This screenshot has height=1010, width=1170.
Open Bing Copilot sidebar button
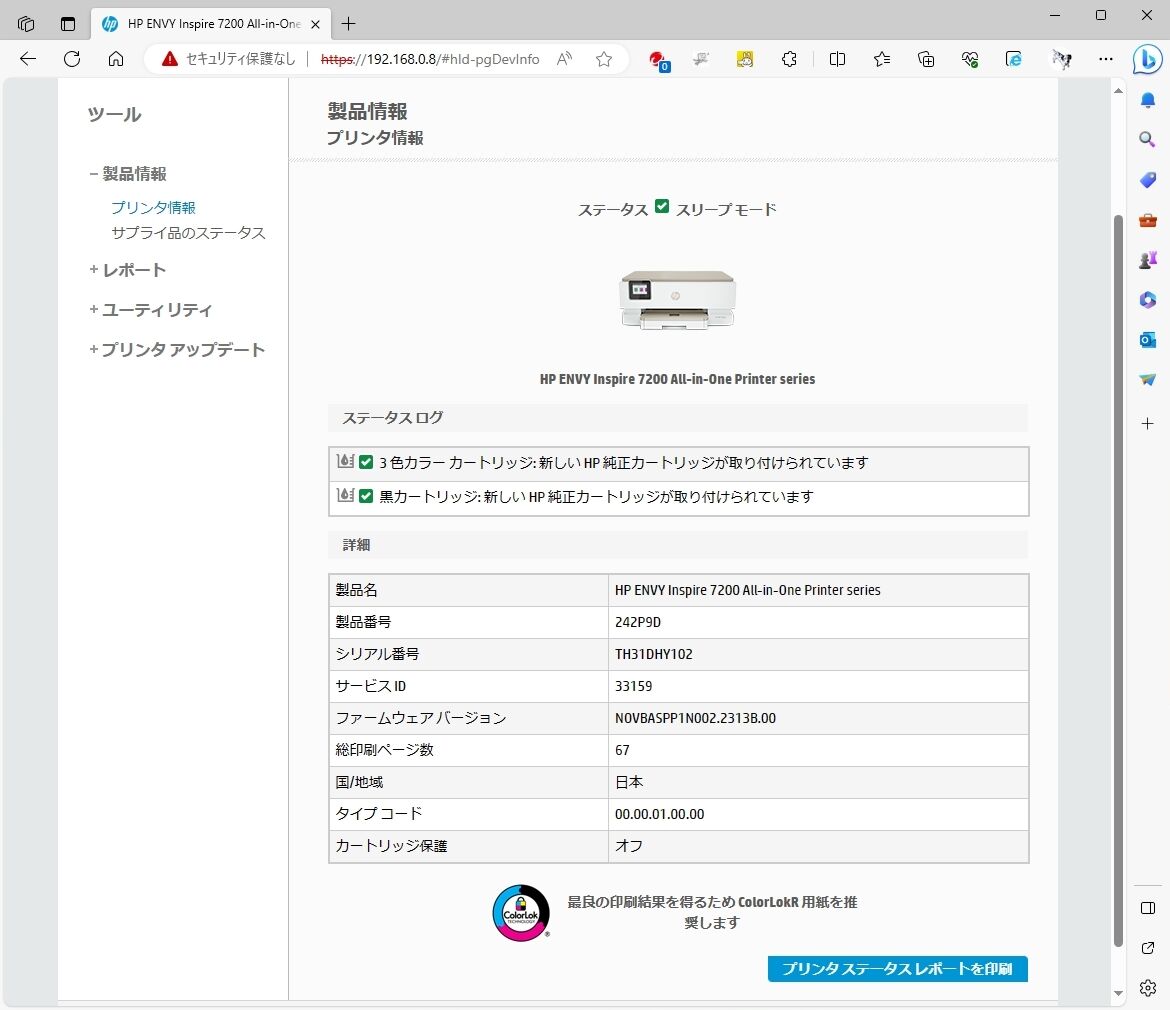click(x=1147, y=59)
